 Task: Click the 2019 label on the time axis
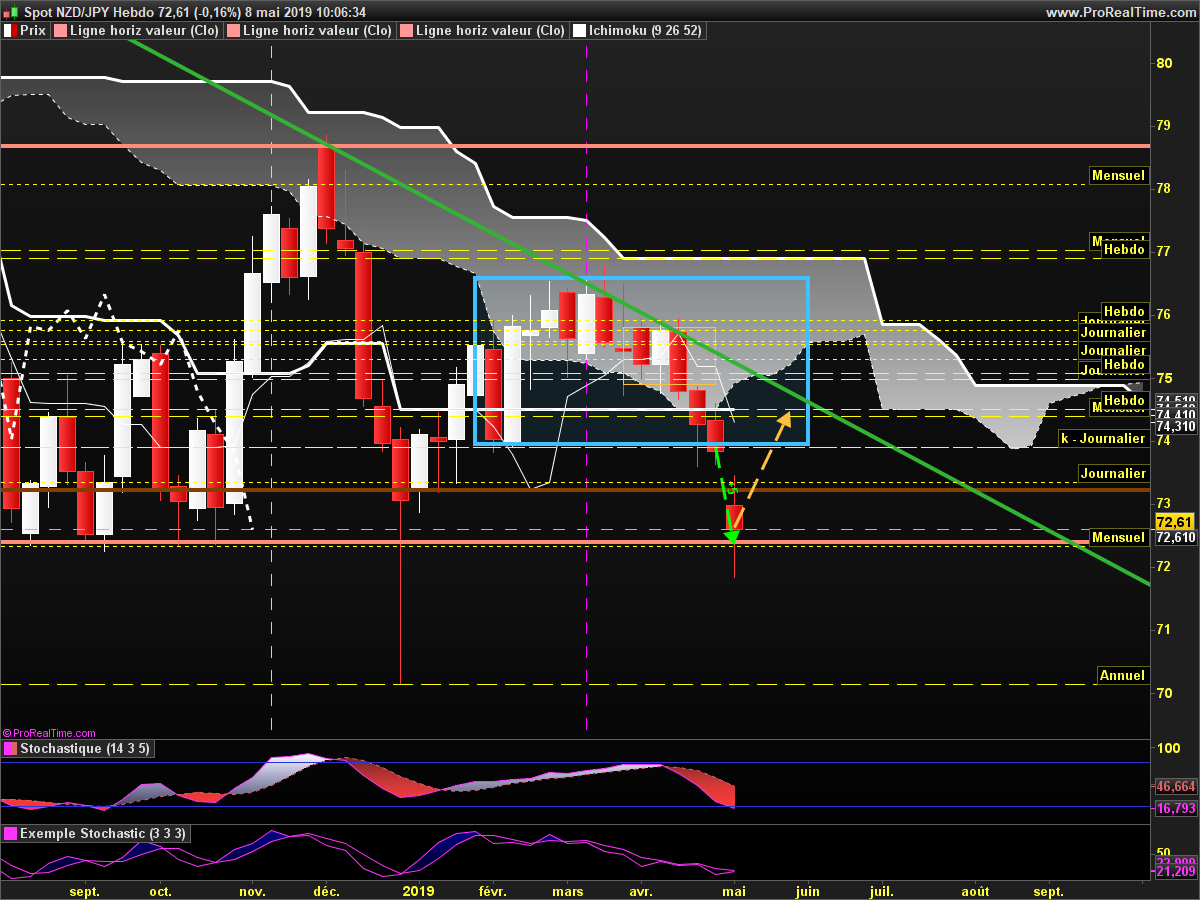[418, 890]
